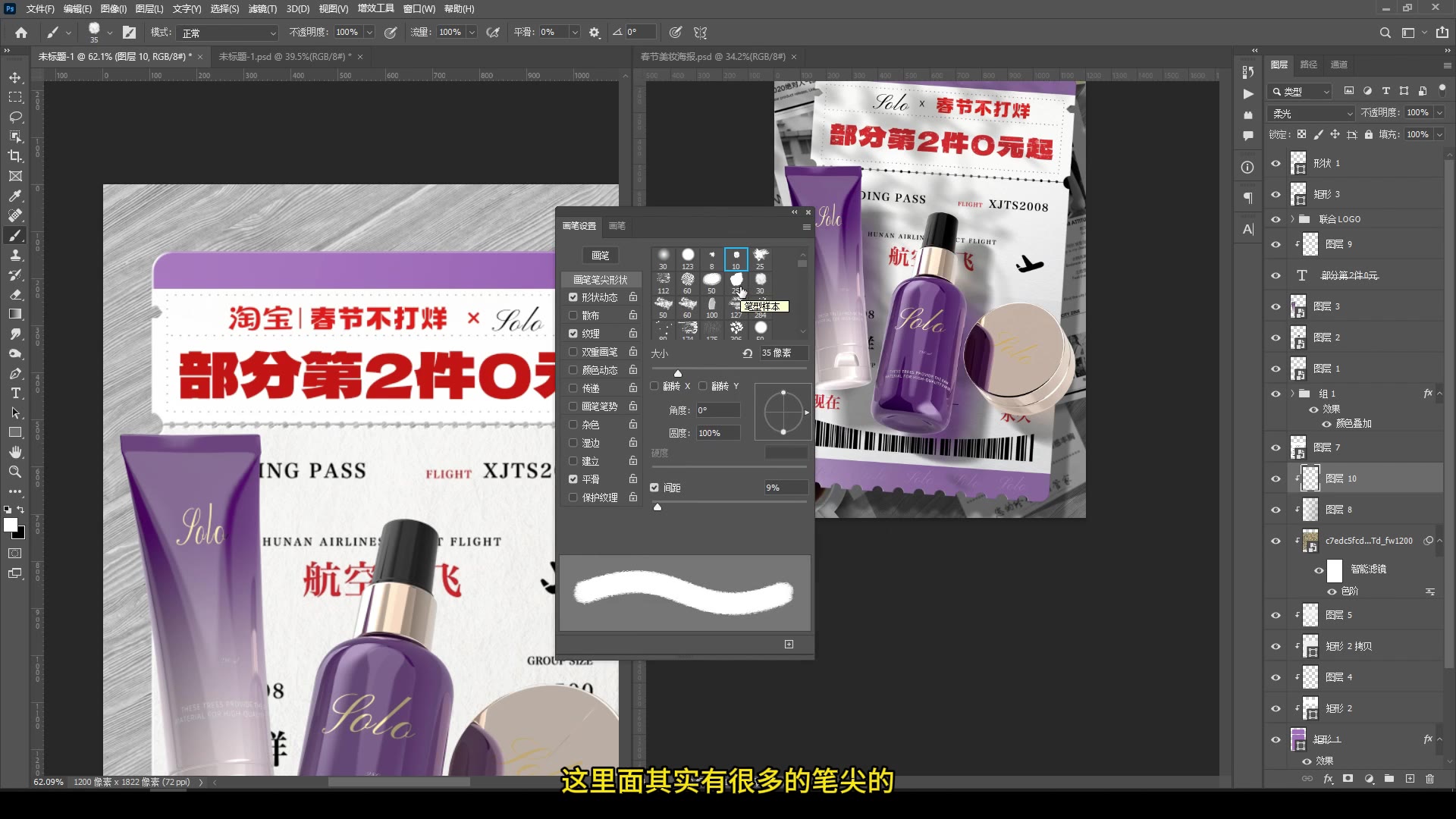Click the Home icon in options bar
The image size is (1456, 819).
(21, 33)
